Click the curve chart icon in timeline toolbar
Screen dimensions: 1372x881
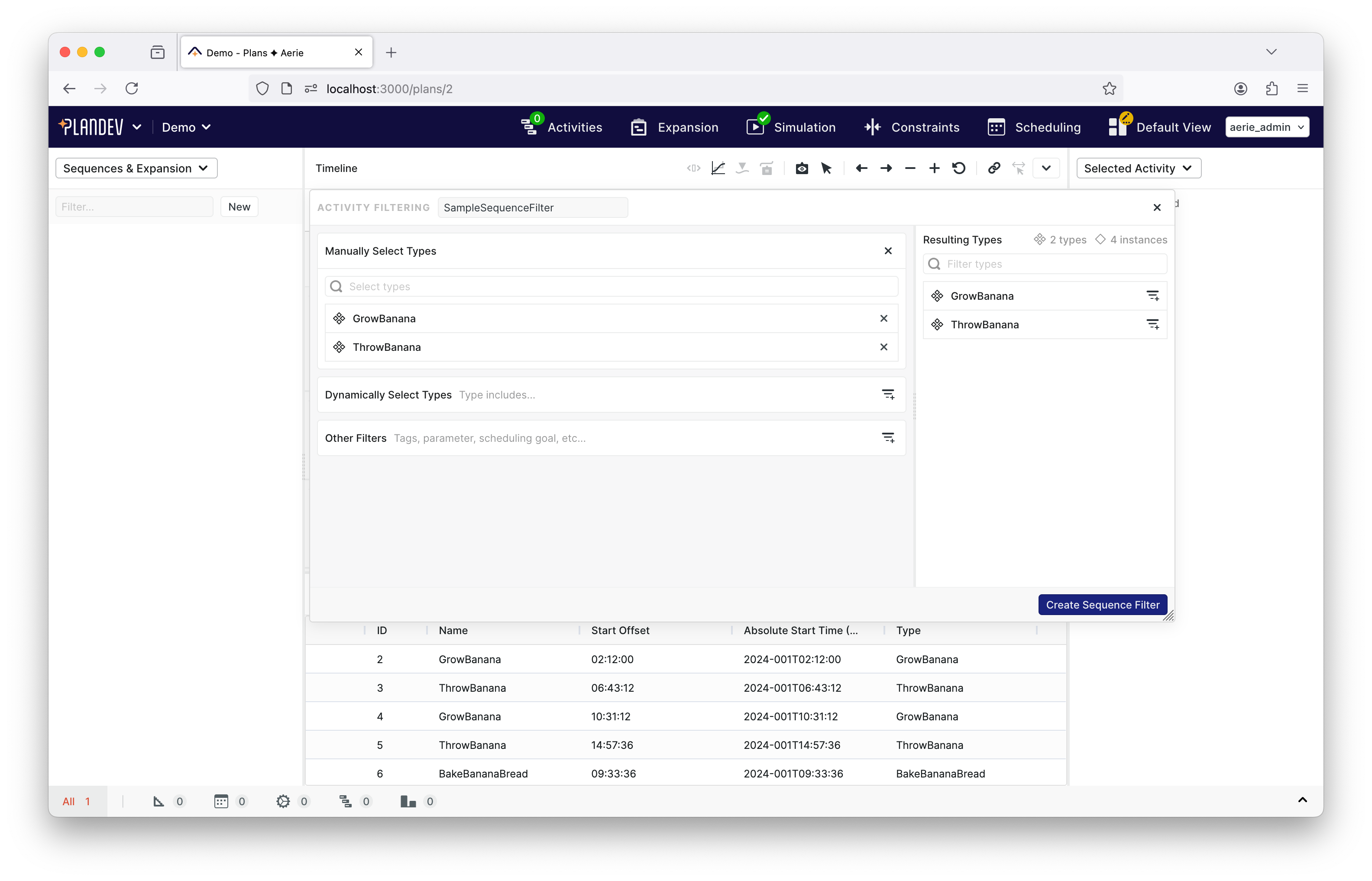pos(718,168)
